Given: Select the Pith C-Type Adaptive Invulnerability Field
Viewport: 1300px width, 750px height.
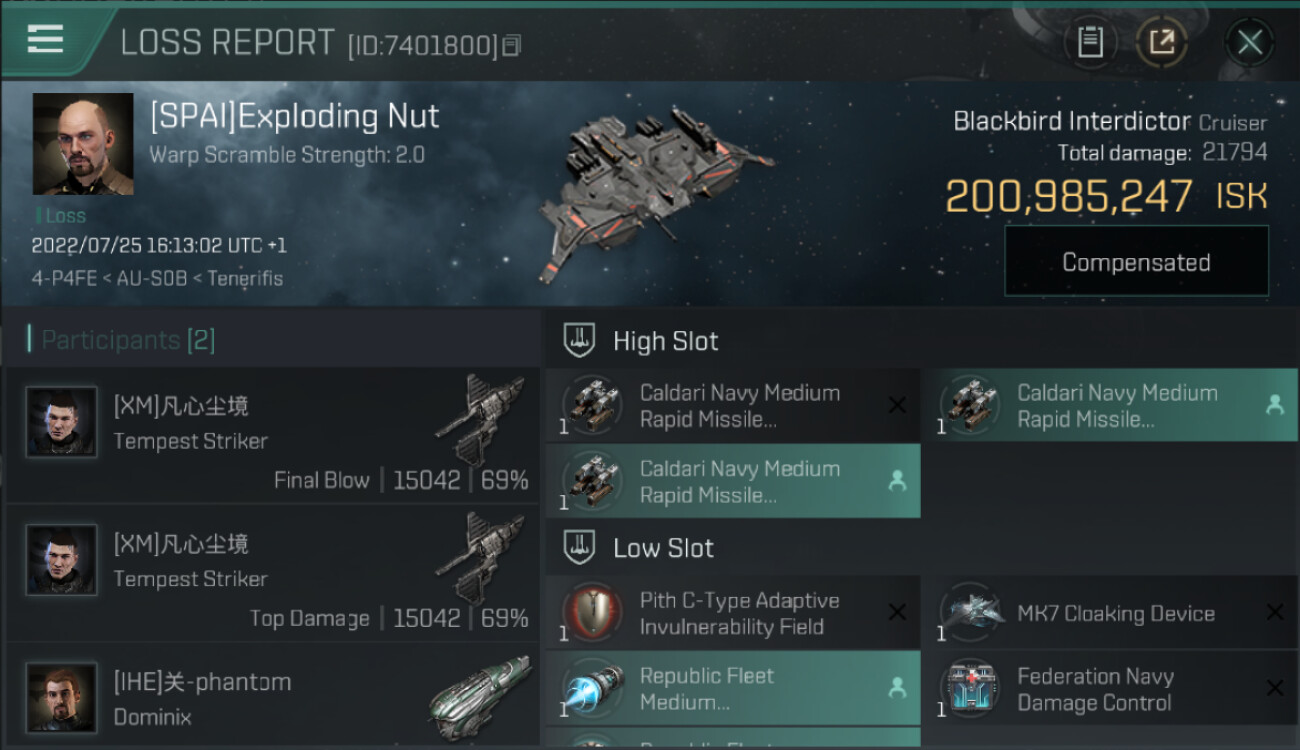Looking at the screenshot, I should [x=732, y=613].
